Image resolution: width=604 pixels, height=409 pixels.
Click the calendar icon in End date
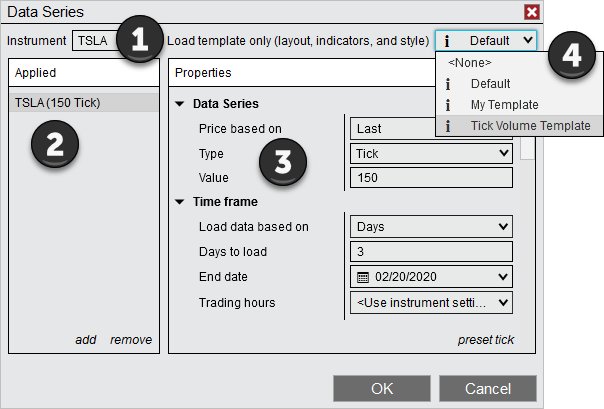pos(364,277)
